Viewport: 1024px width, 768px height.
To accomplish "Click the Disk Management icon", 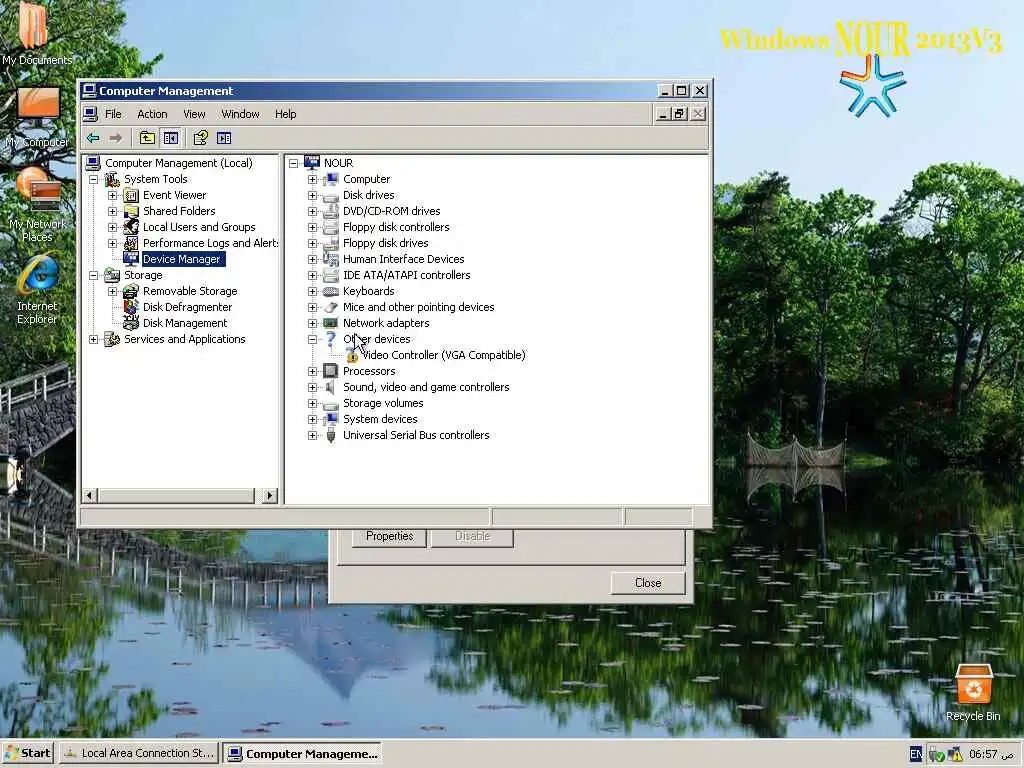I will click(x=131, y=323).
